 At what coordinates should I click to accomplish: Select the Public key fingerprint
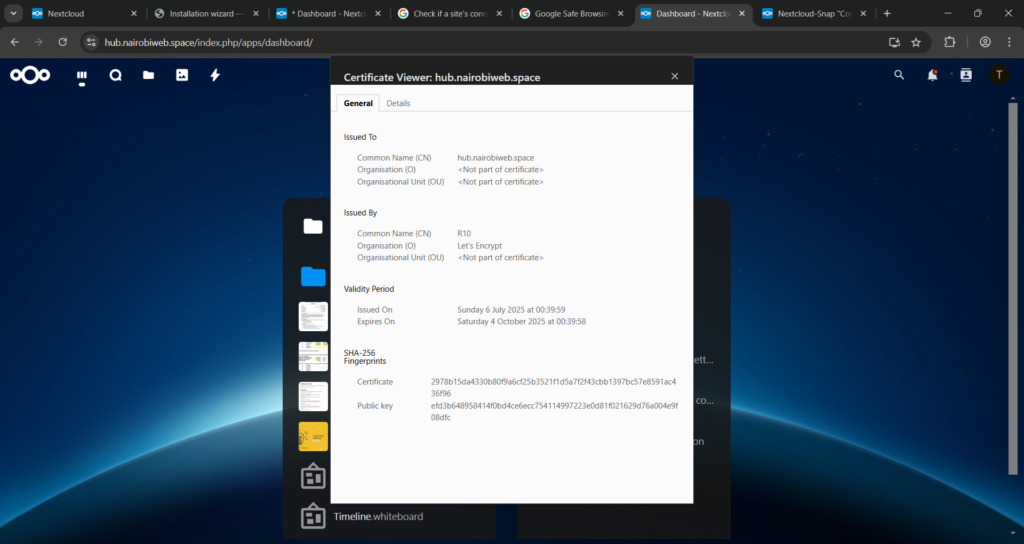[x=554, y=411]
